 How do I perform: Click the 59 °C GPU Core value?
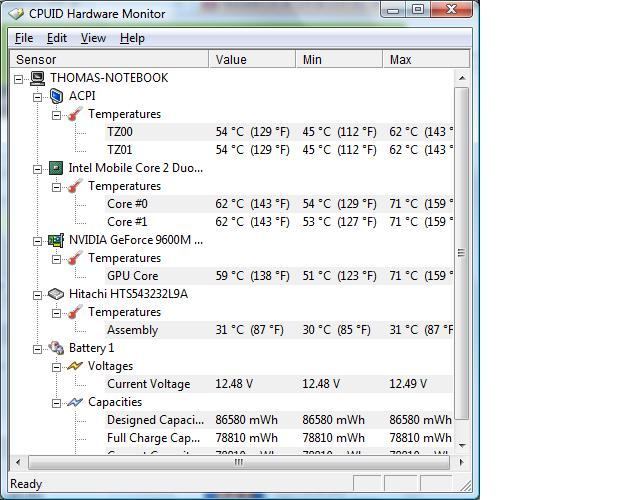[252, 276]
